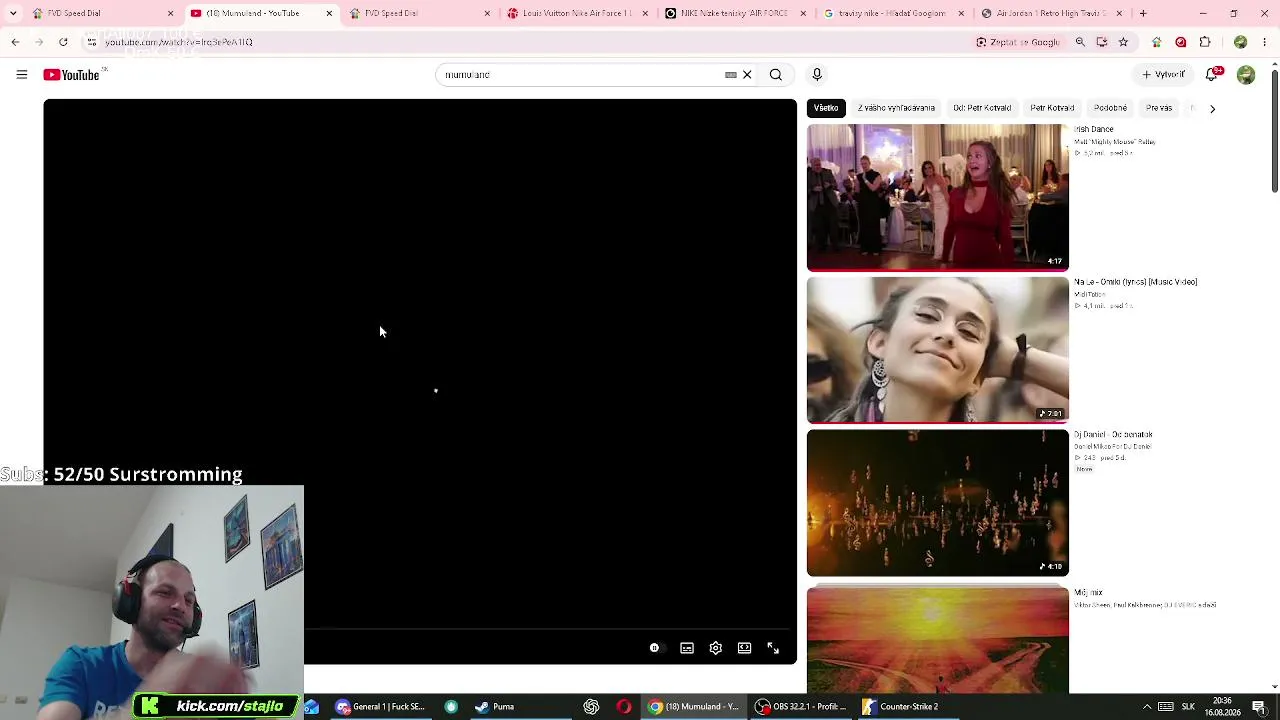
Task: Bookmark this page with the star icon
Action: point(1123,42)
